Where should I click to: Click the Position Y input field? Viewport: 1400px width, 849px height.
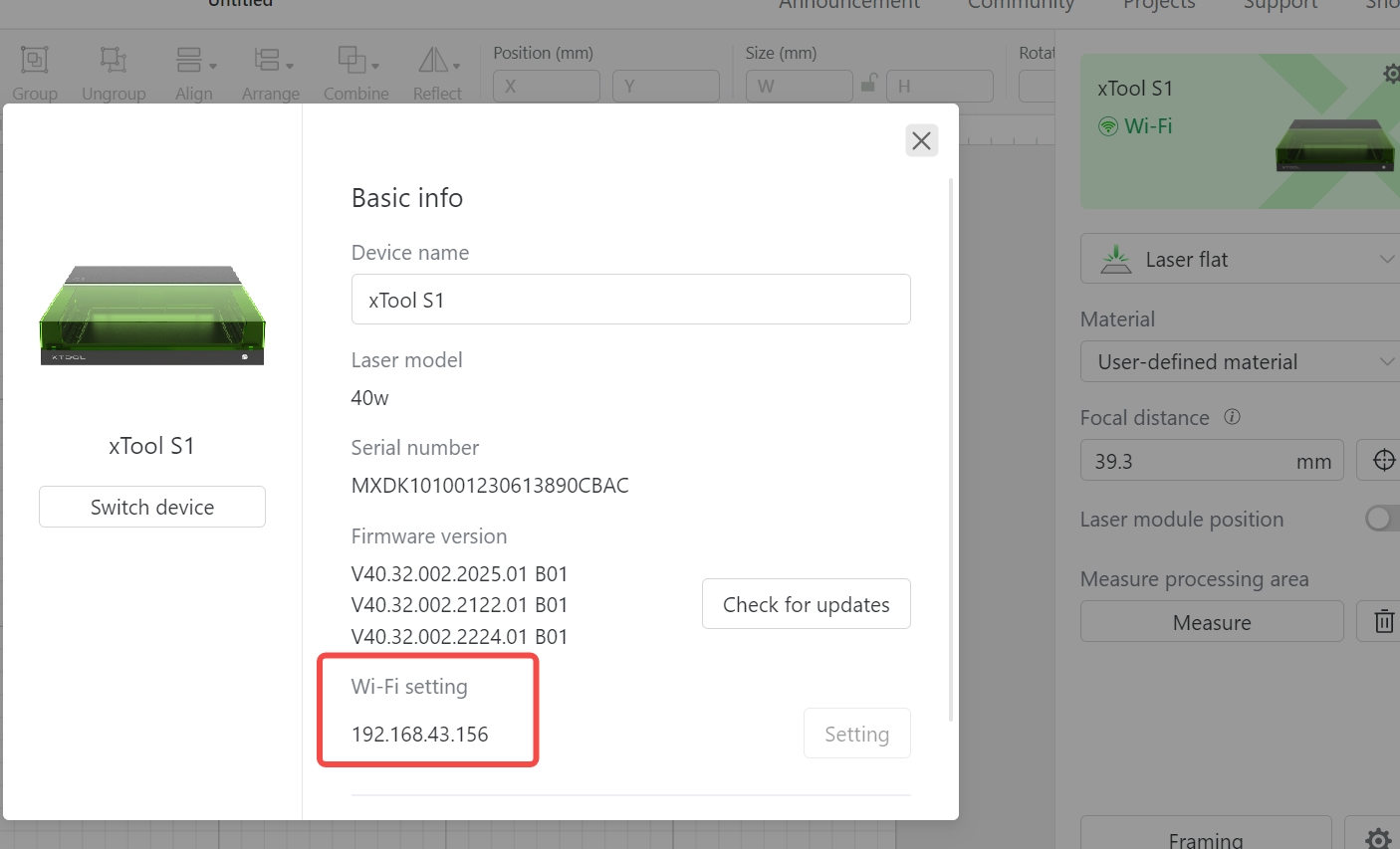coord(666,86)
